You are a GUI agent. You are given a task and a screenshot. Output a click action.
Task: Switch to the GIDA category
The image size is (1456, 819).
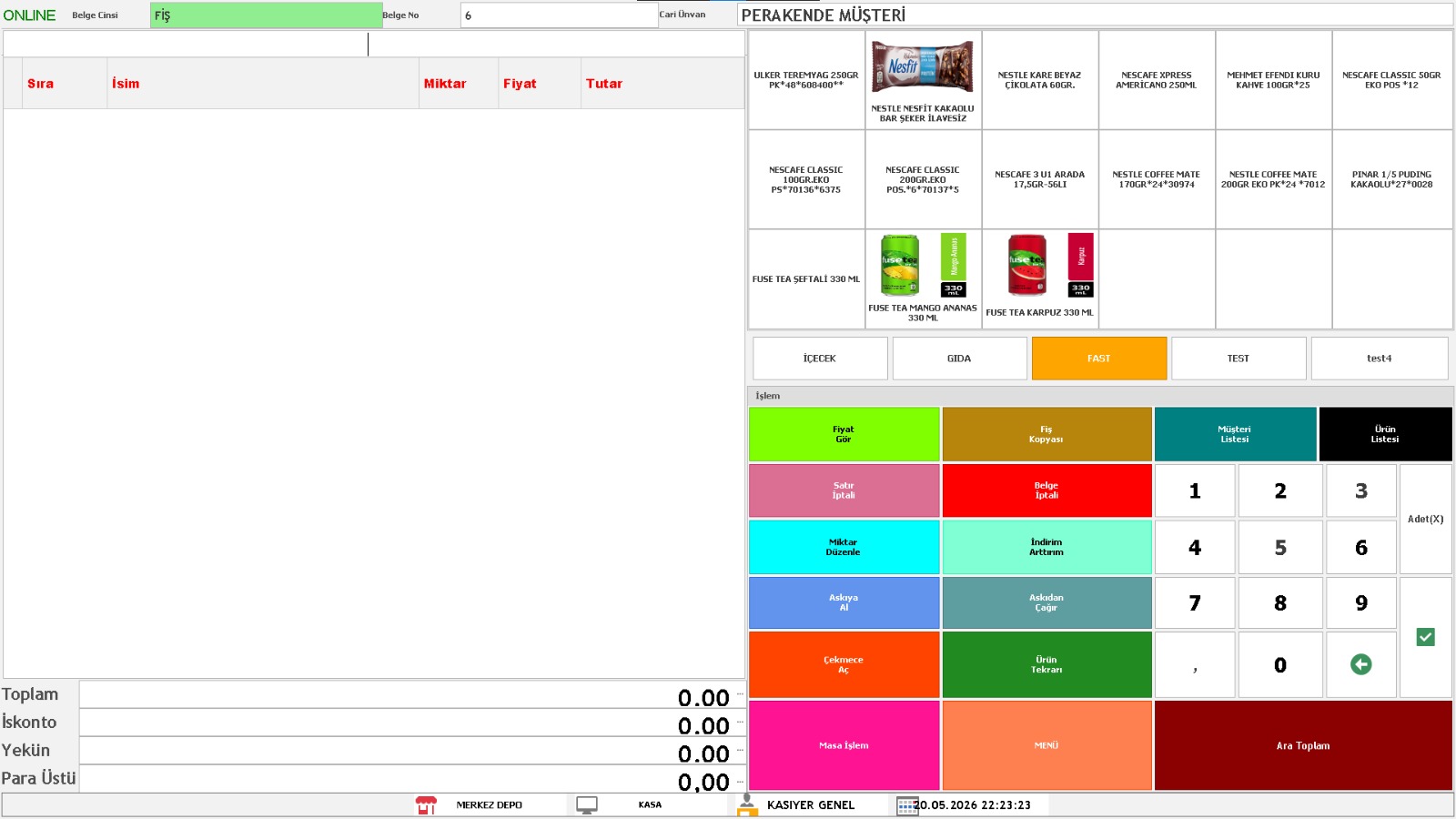959,359
